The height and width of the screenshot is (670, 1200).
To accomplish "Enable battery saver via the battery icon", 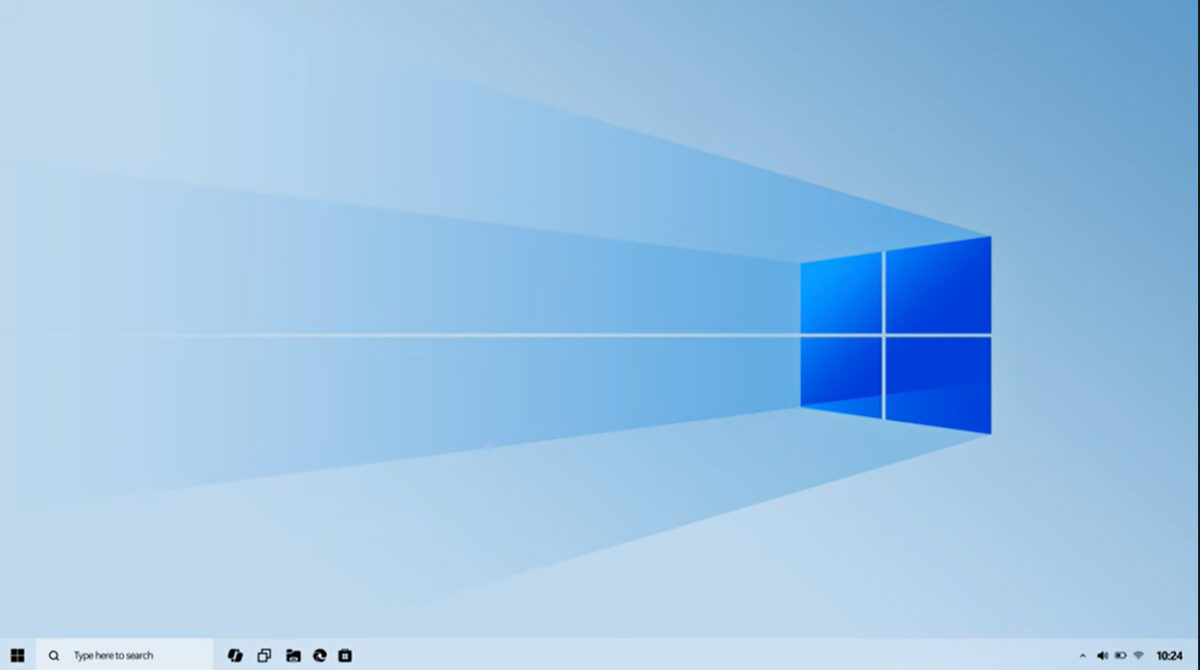I will point(1121,655).
